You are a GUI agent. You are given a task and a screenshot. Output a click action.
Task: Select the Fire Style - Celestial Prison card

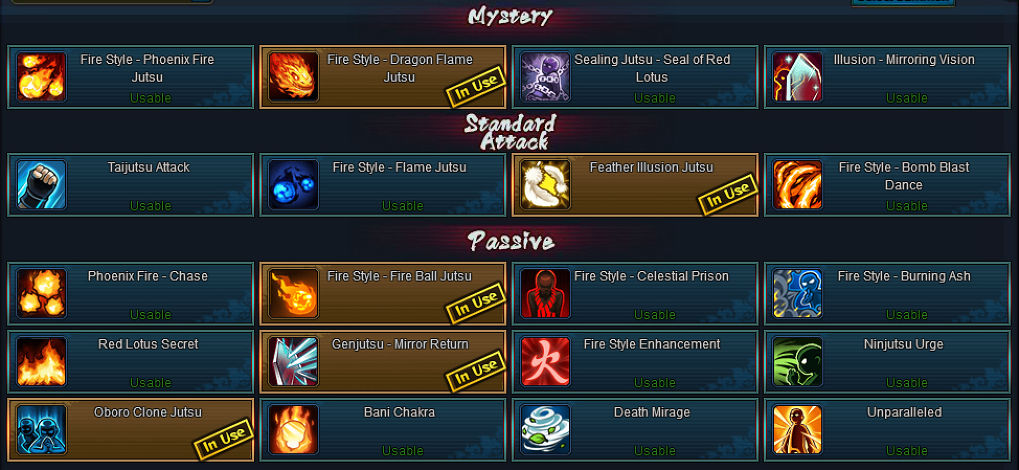pyautogui.click(x=634, y=293)
